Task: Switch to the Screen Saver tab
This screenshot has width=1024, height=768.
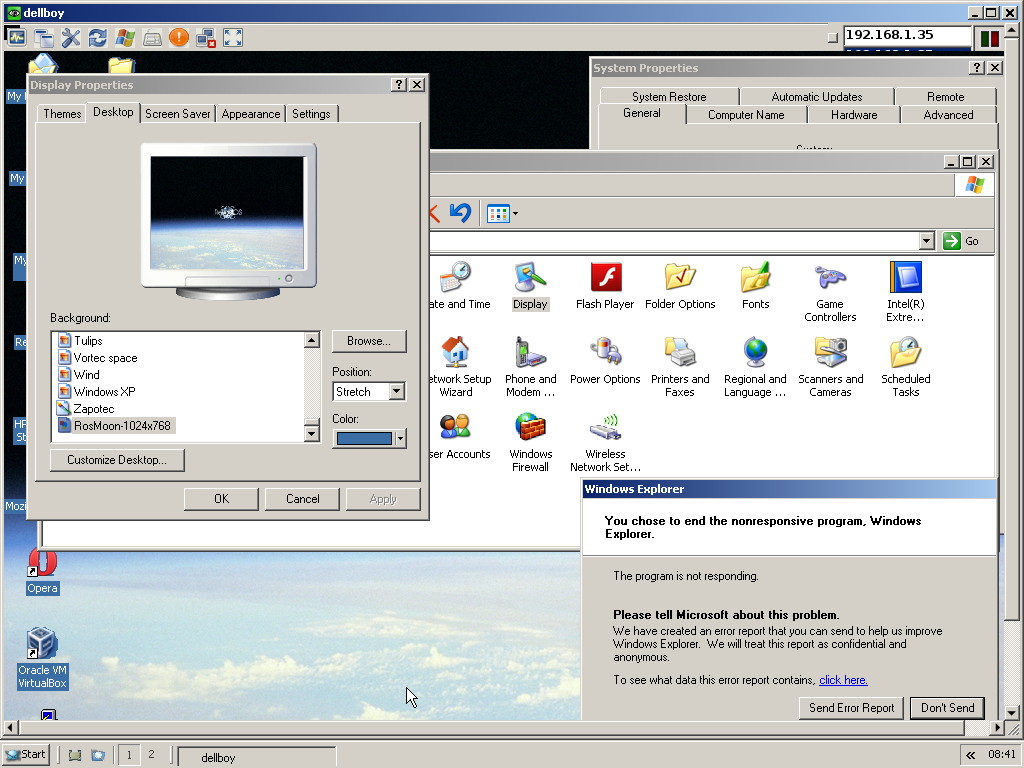Action: [178, 114]
